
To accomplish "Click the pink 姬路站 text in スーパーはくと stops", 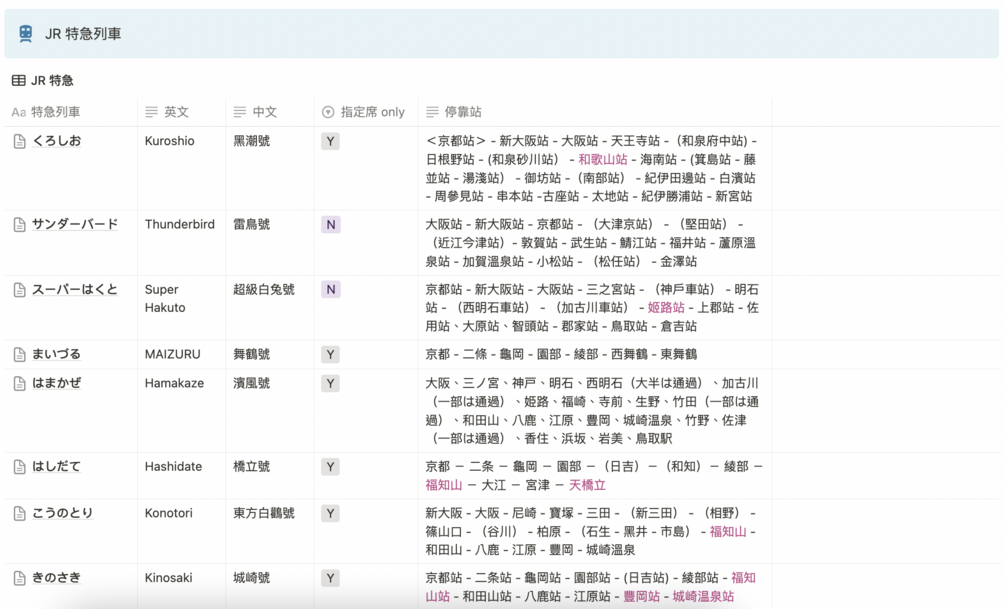I will (666, 308).
